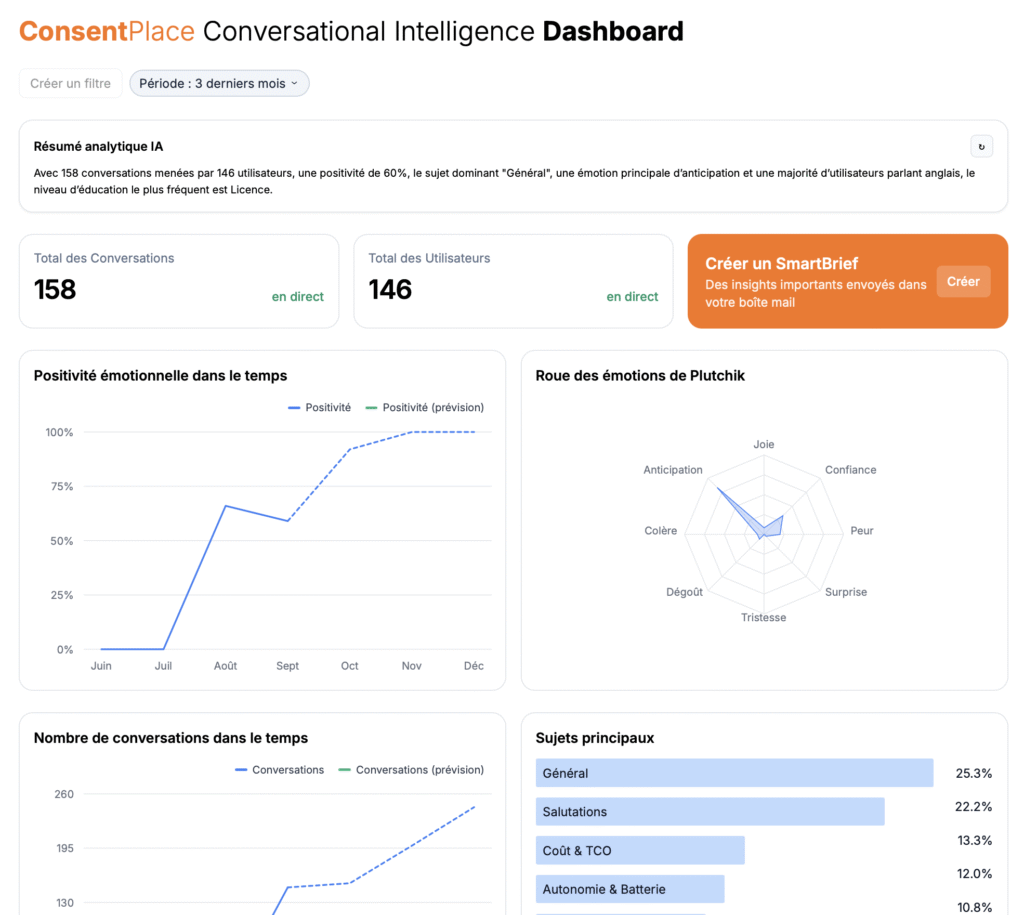Click the Nombre de conversations dans le temps heading
This screenshot has width=1024, height=915.
pos(171,738)
